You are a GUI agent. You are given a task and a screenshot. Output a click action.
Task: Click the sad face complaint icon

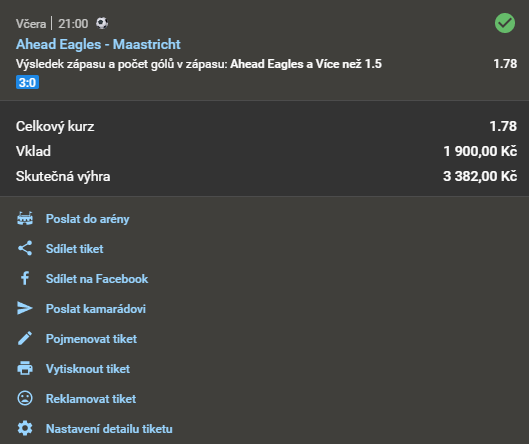click(25, 398)
